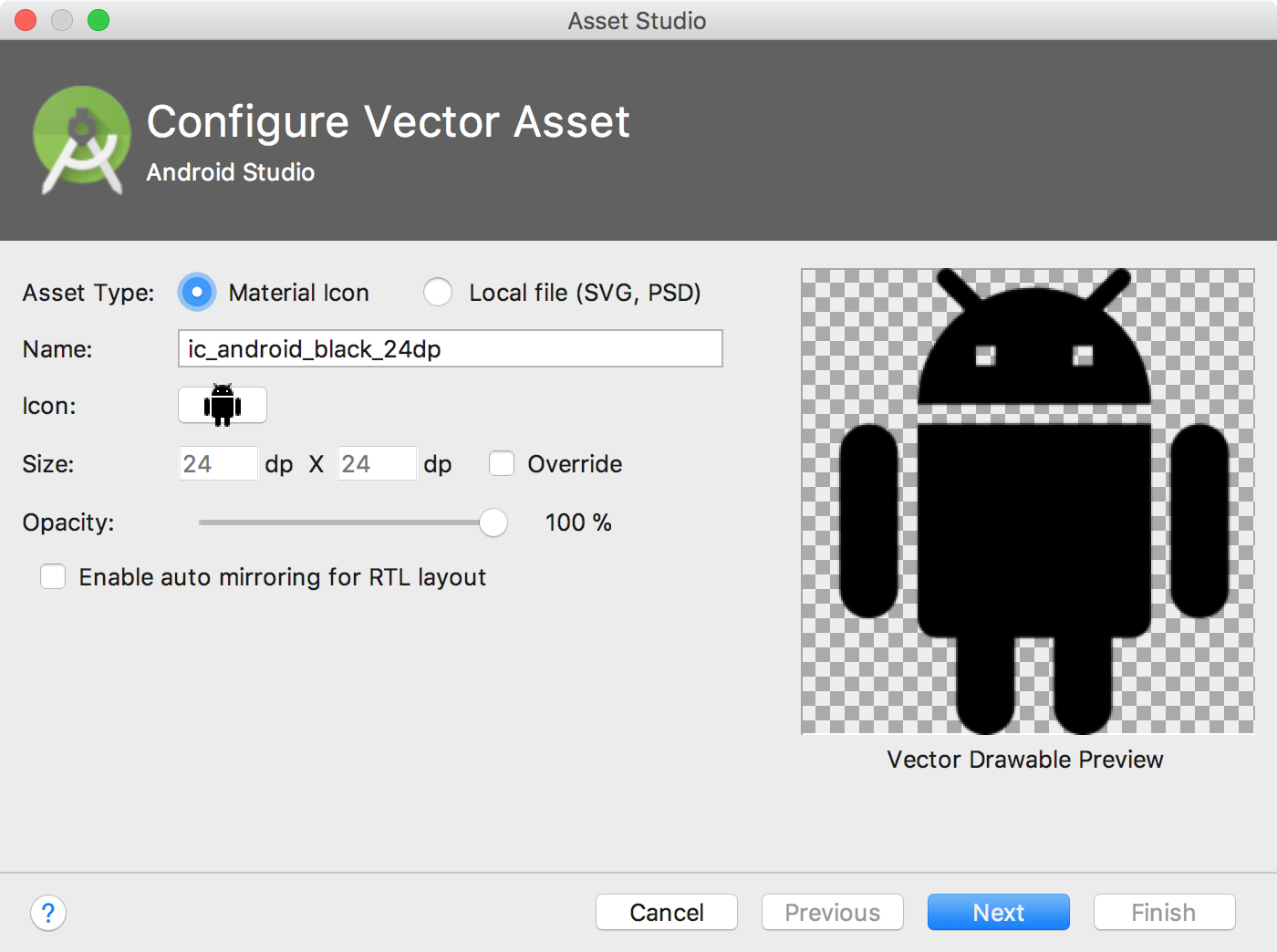Click the disabled Previous button
Image resolution: width=1277 pixels, height=952 pixels.
[x=833, y=912]
